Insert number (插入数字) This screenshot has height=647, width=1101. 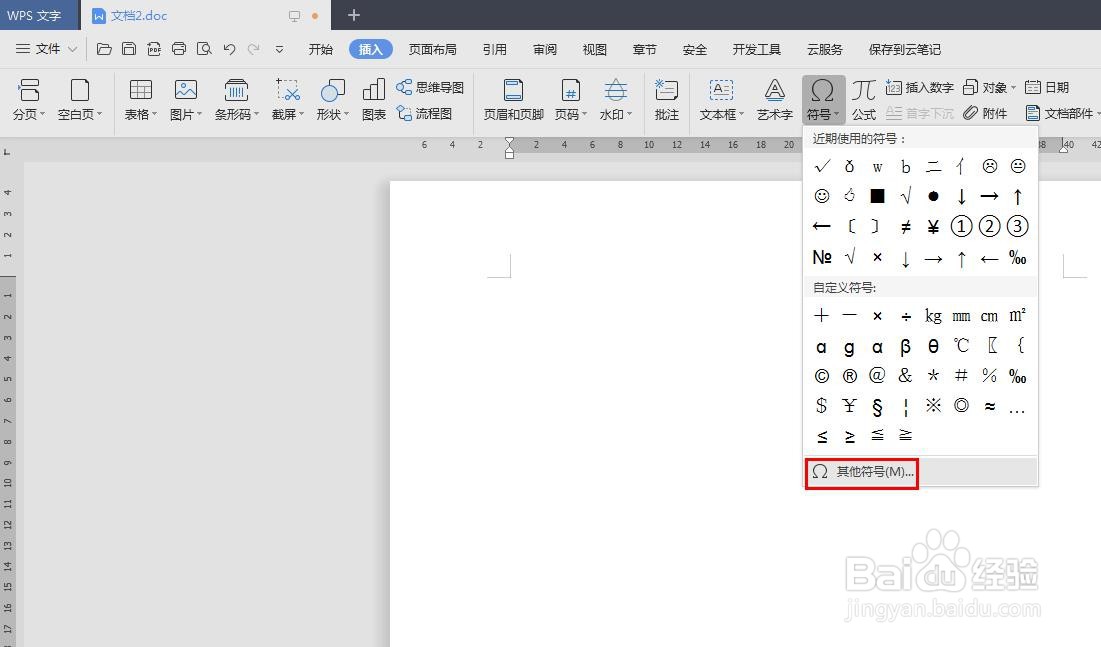(x=920, y=87)
